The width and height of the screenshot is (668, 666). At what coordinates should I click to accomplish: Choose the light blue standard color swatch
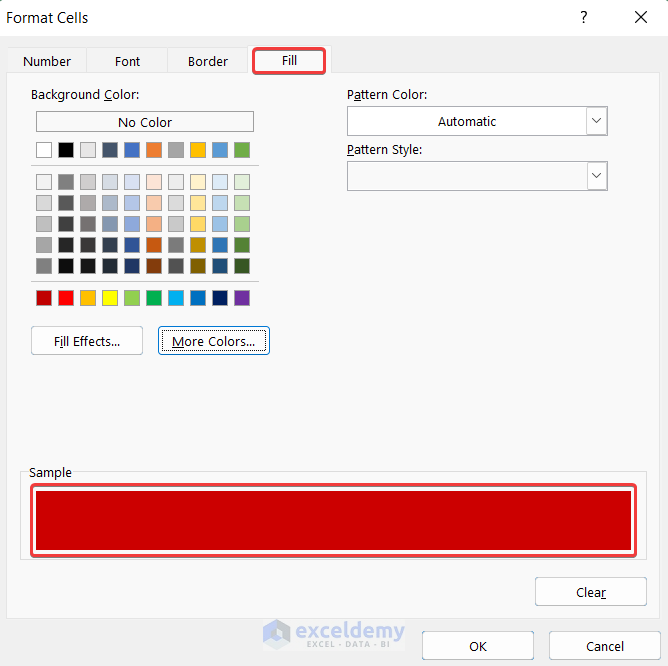(x=176, y=298)
